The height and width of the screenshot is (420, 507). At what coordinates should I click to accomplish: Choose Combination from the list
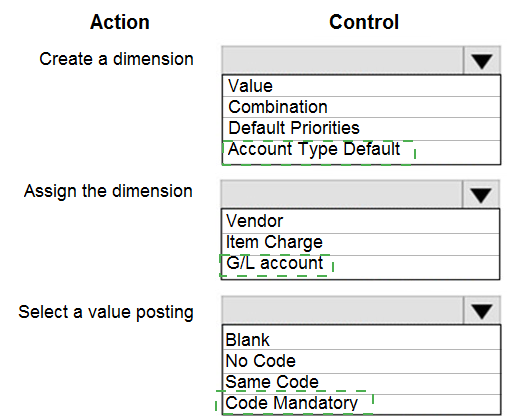pyautogui.click(x=361, y=107)
